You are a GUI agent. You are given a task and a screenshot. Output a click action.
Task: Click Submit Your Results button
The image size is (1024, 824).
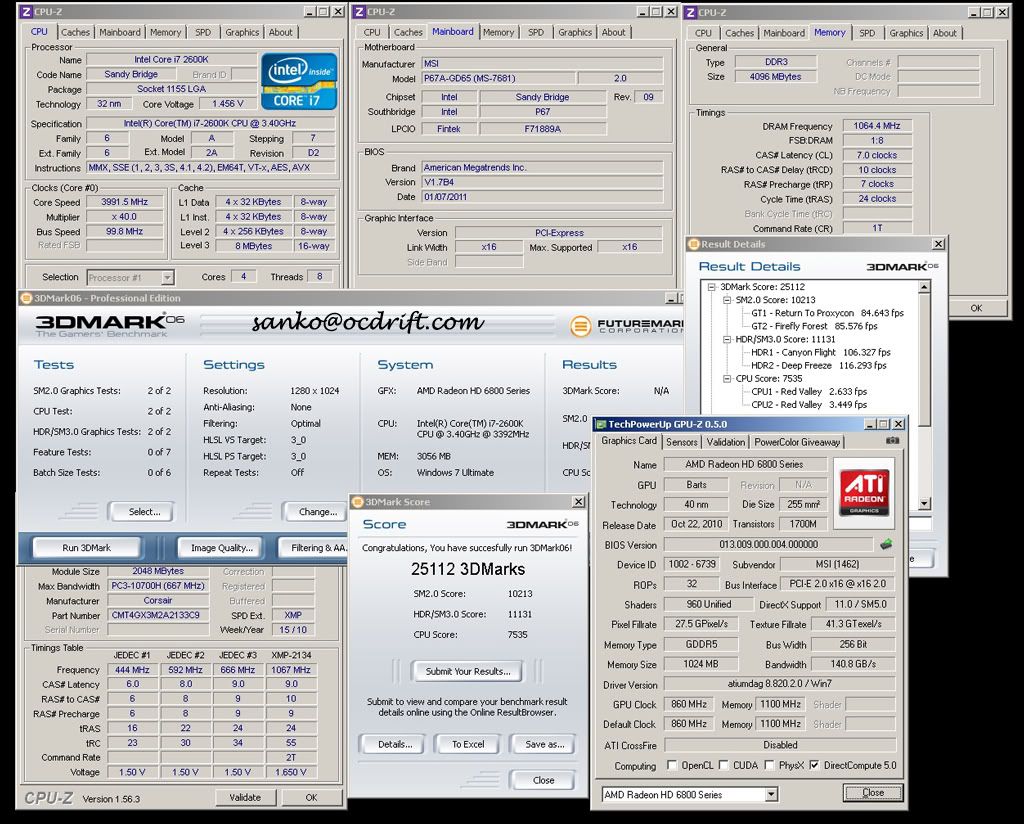point(468,671)
